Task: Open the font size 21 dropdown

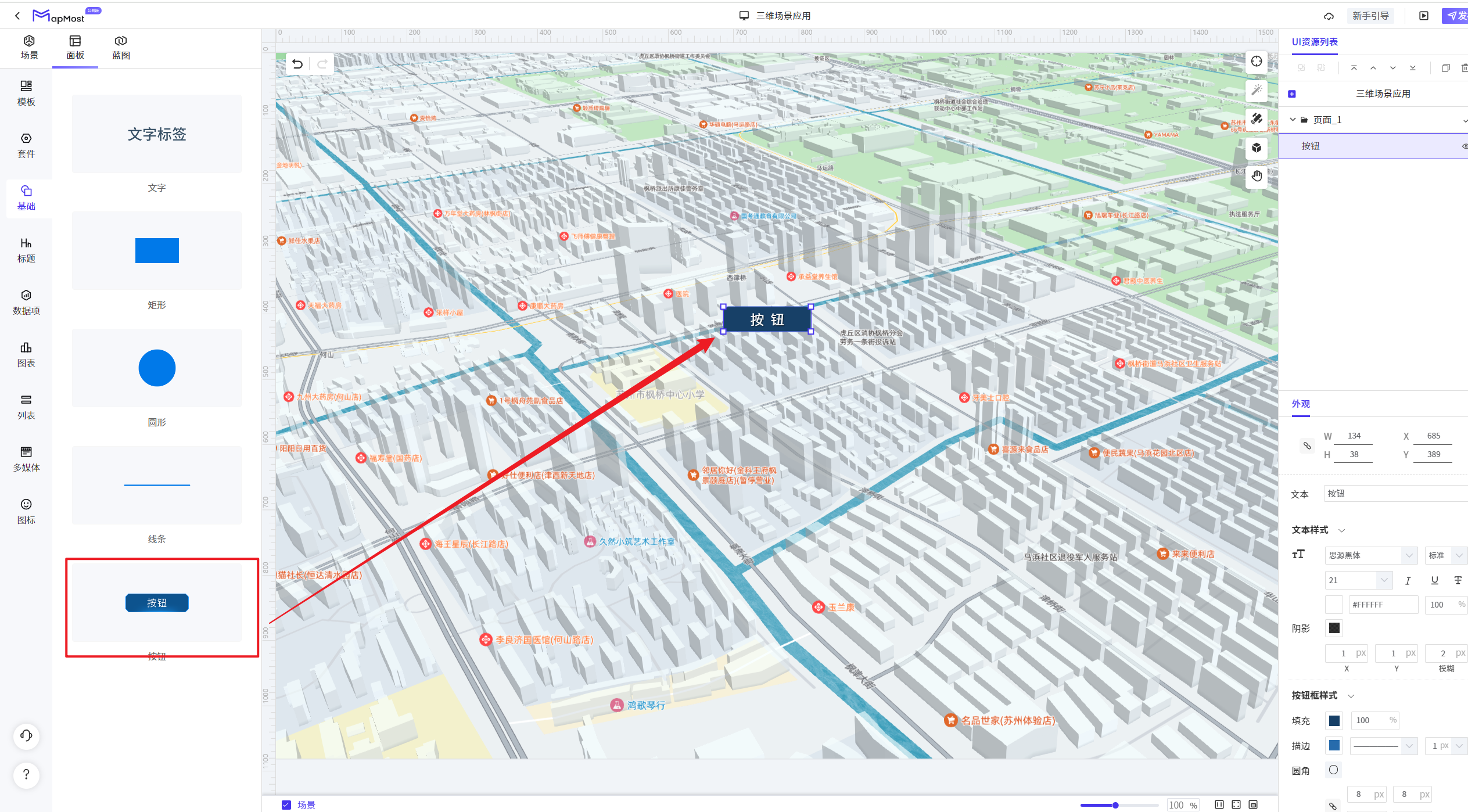Action: coord(1359,580)
